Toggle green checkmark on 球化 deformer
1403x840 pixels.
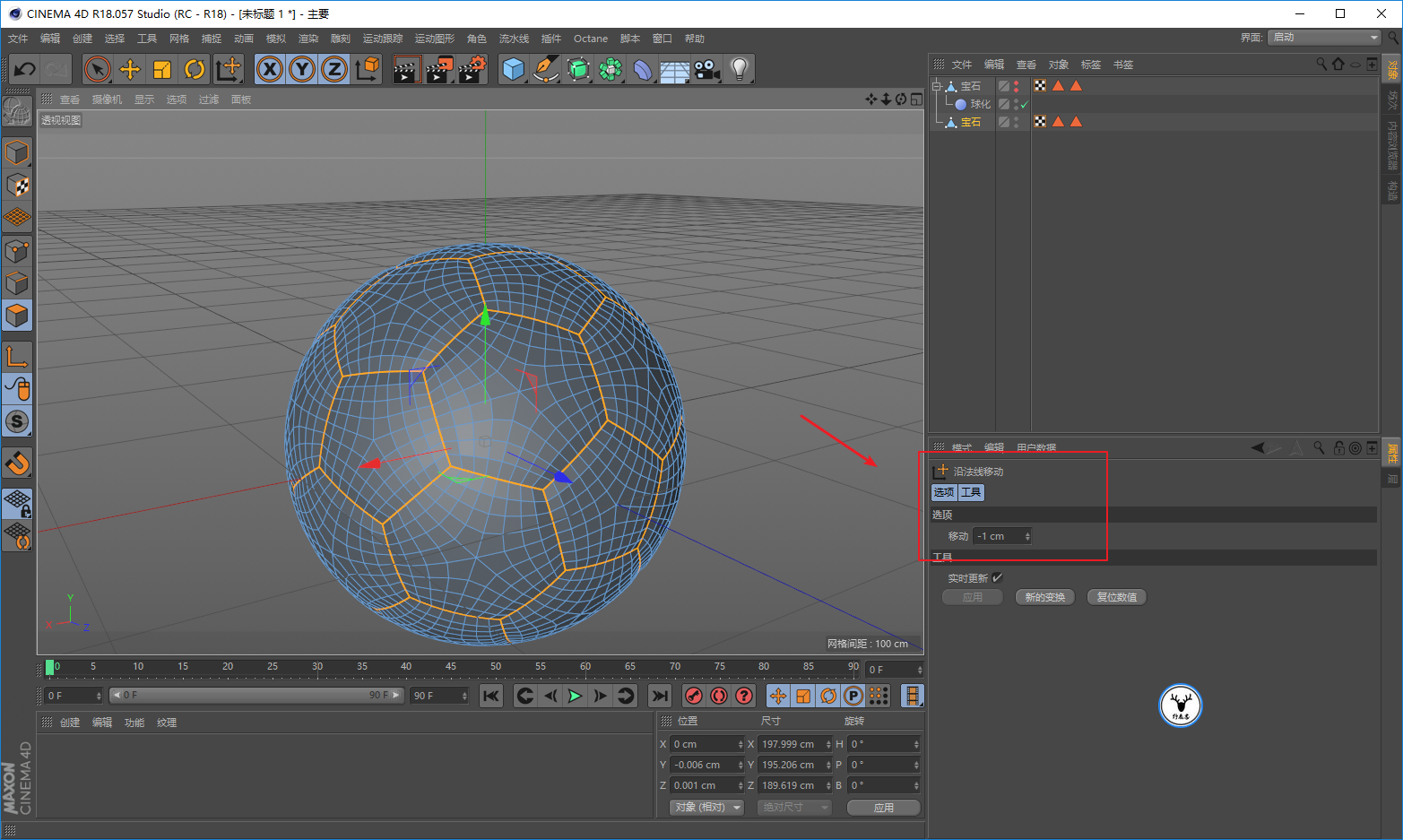[x=1024, y=104]
